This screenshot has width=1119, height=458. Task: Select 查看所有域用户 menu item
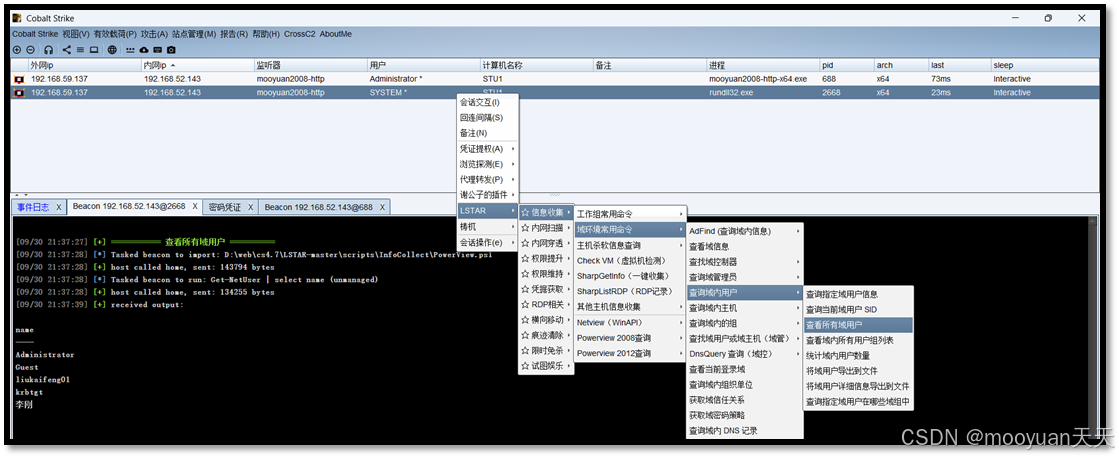(858, 325)
